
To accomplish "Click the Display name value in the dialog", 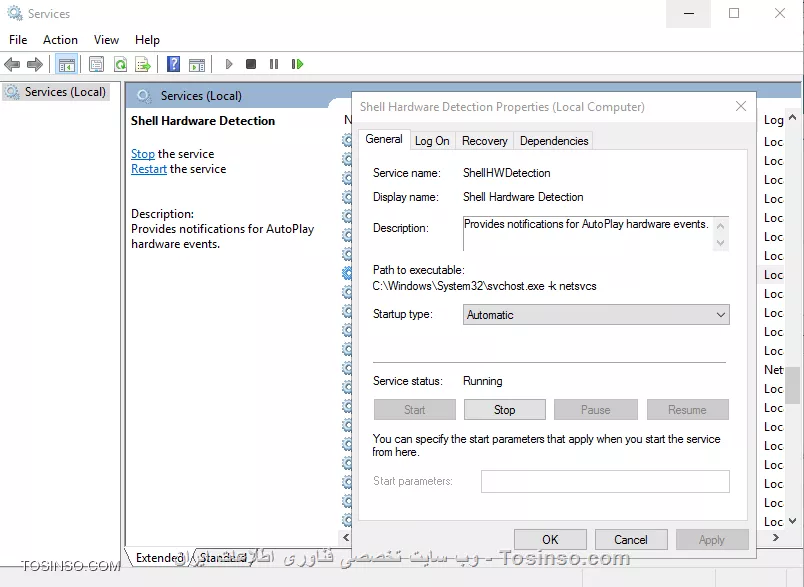I will click(523, 197).
